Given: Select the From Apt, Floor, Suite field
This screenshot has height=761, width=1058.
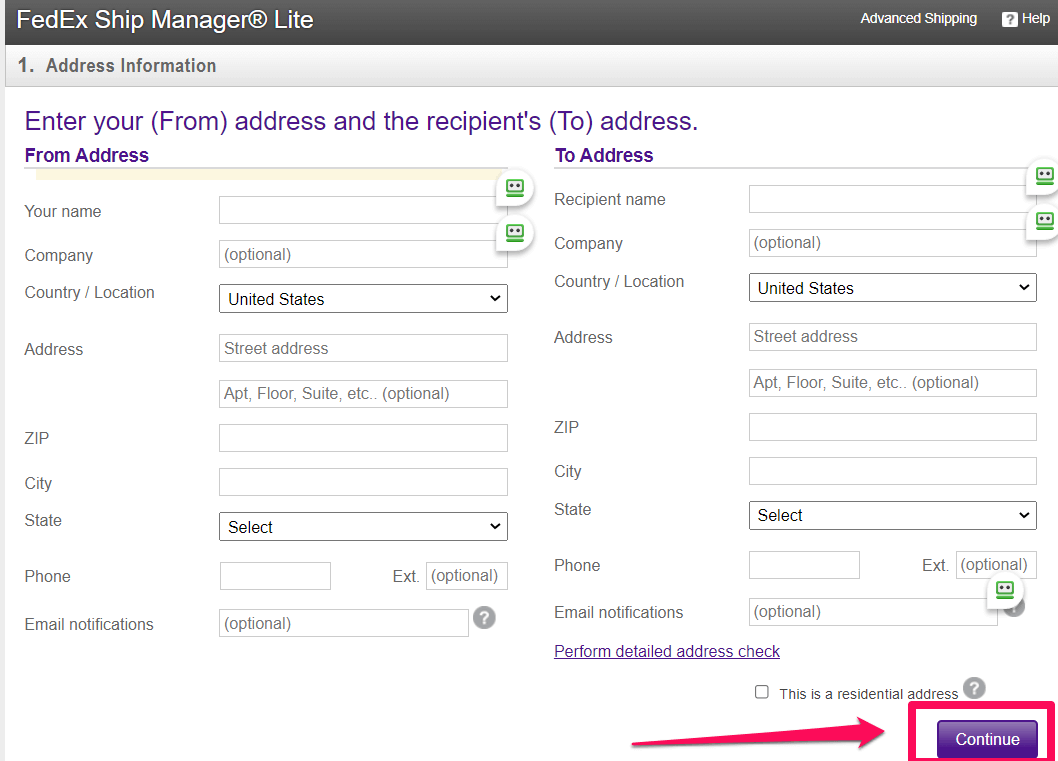Looking at the screenshot, I should coord(363,394).
